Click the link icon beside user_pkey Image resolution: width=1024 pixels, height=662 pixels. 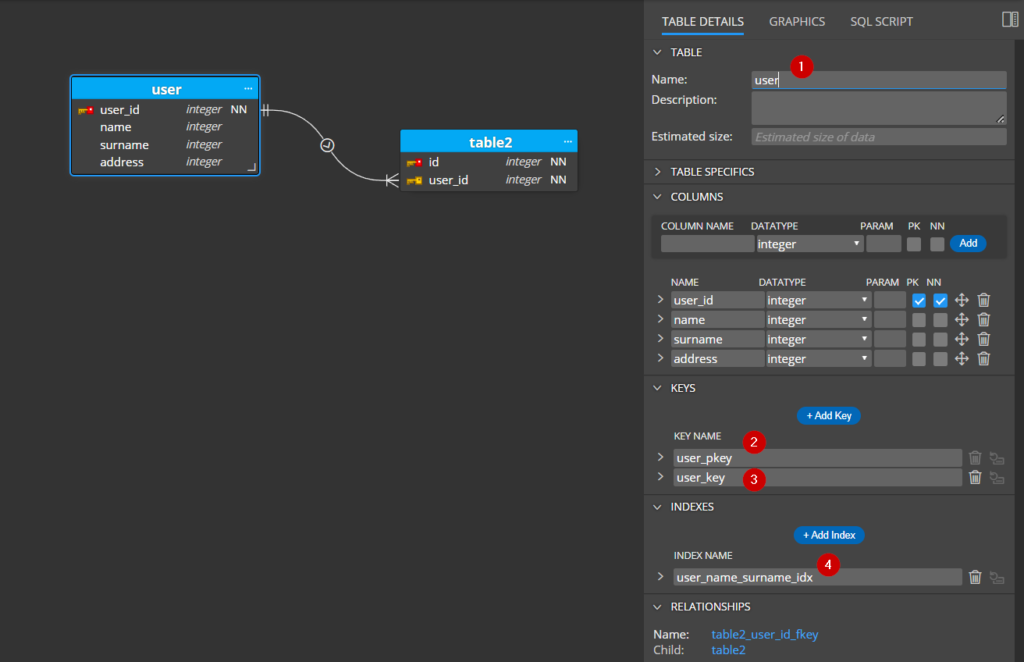tap(997, 458)
